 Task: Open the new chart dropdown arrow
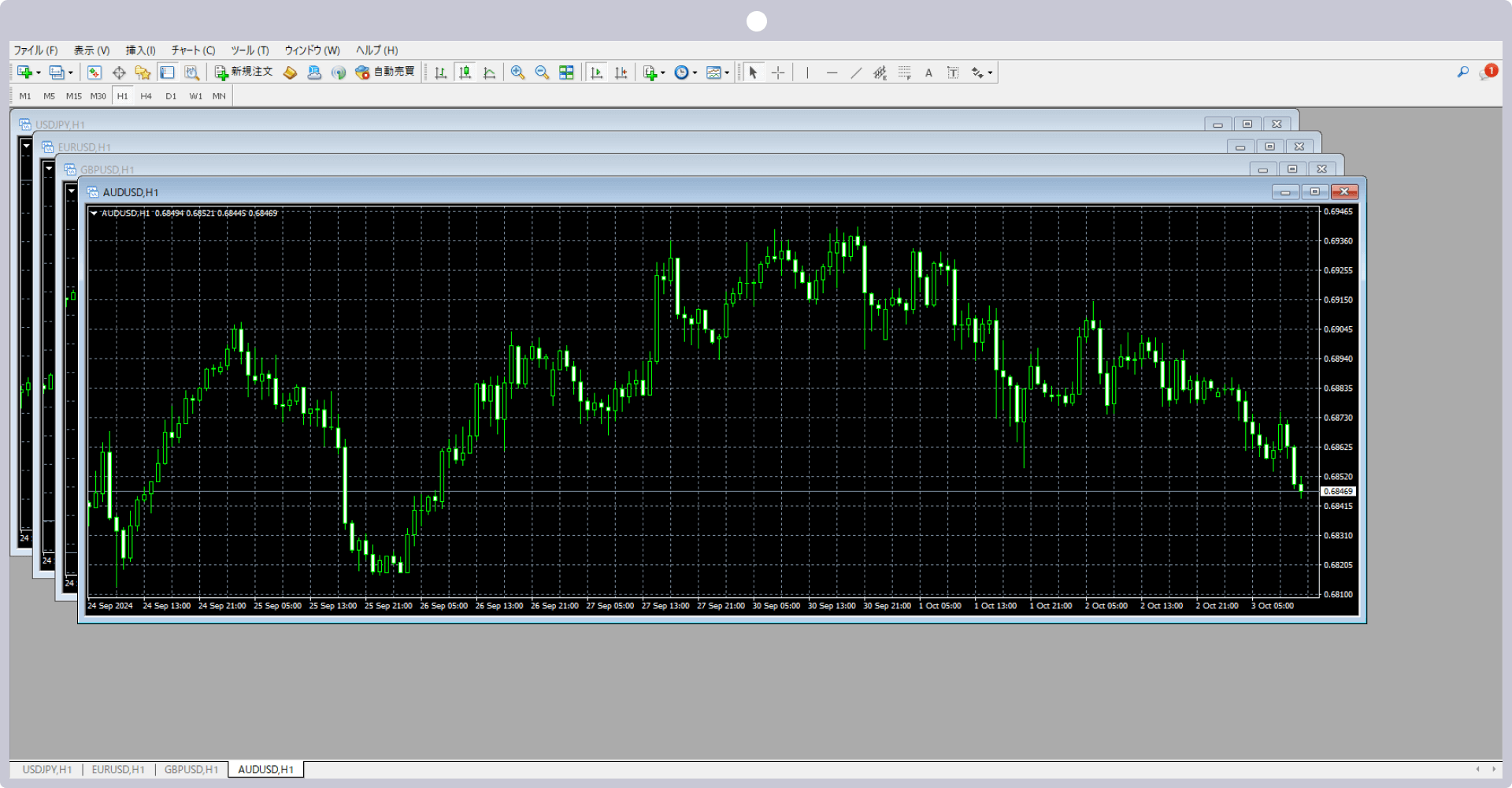point(39,72)
